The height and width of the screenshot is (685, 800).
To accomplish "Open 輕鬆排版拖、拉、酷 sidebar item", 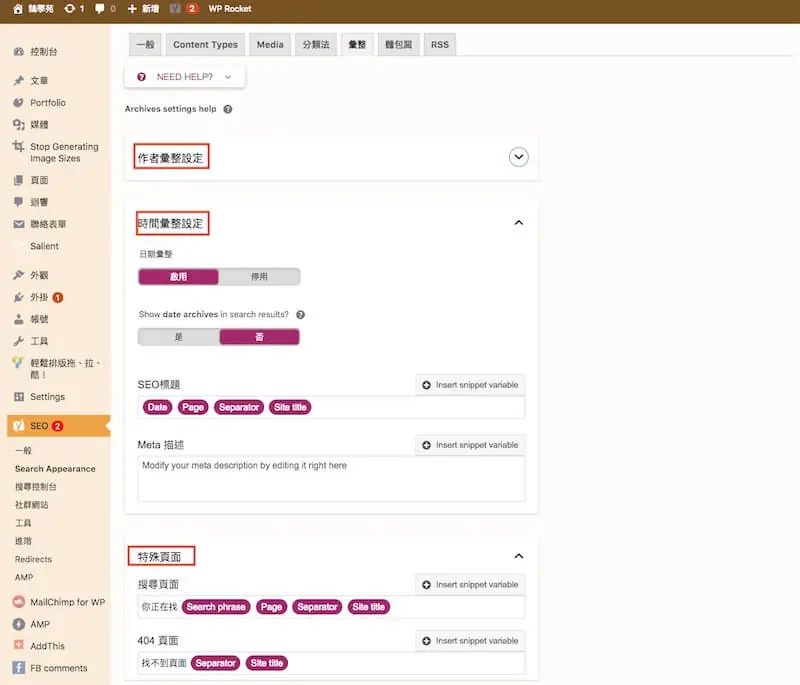I will tap(65, 369).
